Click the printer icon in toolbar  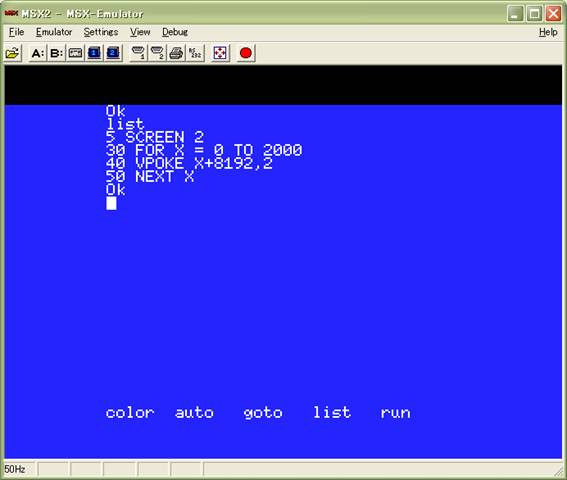(176, 53)
